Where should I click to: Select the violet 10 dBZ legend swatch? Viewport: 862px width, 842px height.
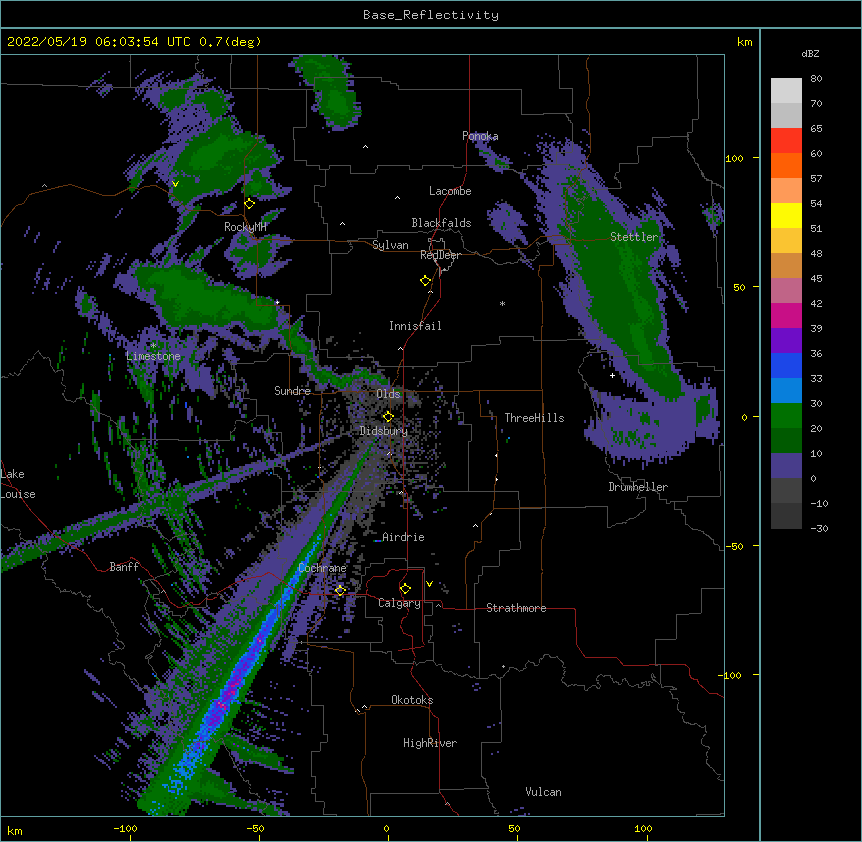click(786, 466)
